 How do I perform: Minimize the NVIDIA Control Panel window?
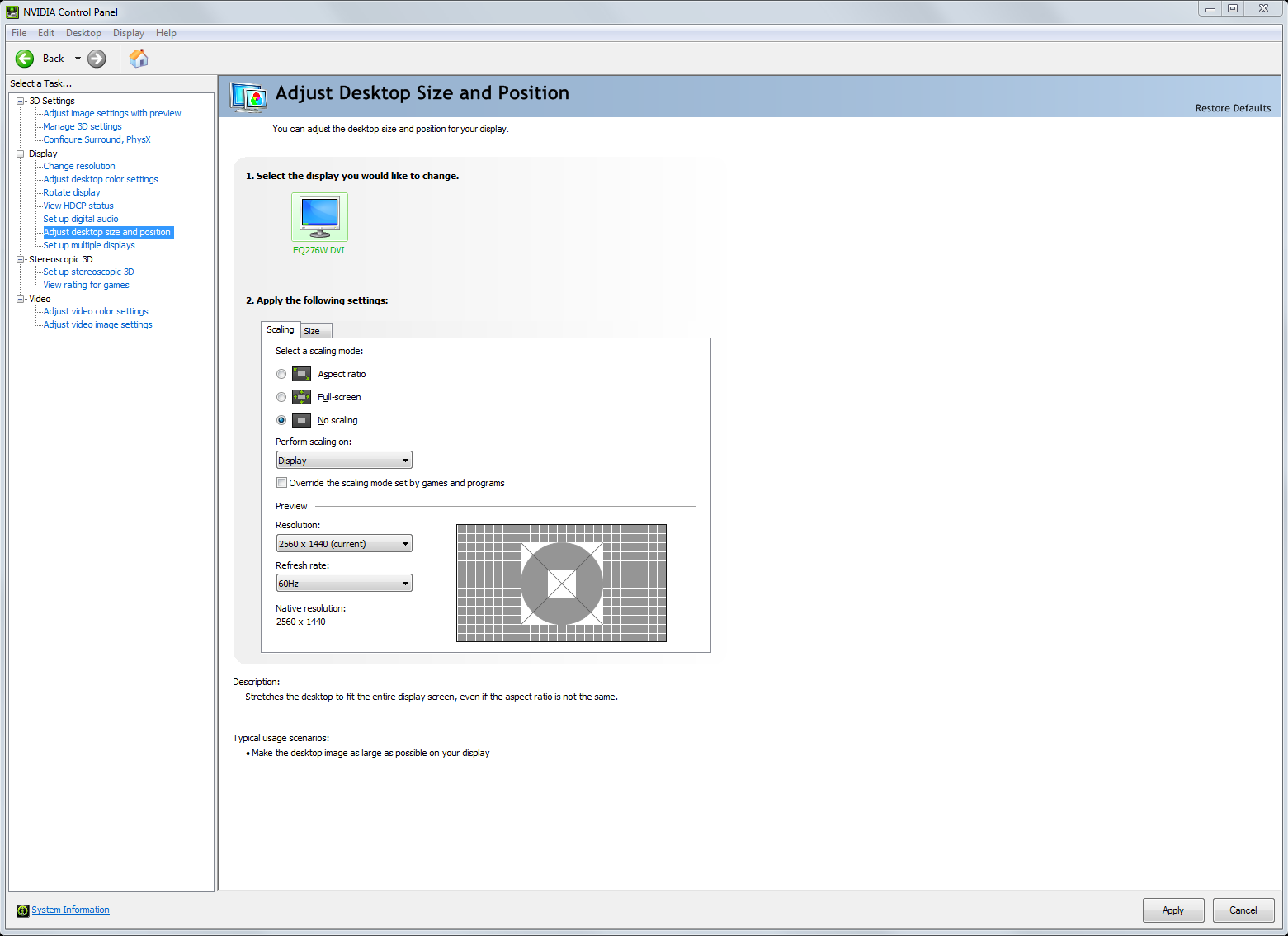pos(1210,9)
